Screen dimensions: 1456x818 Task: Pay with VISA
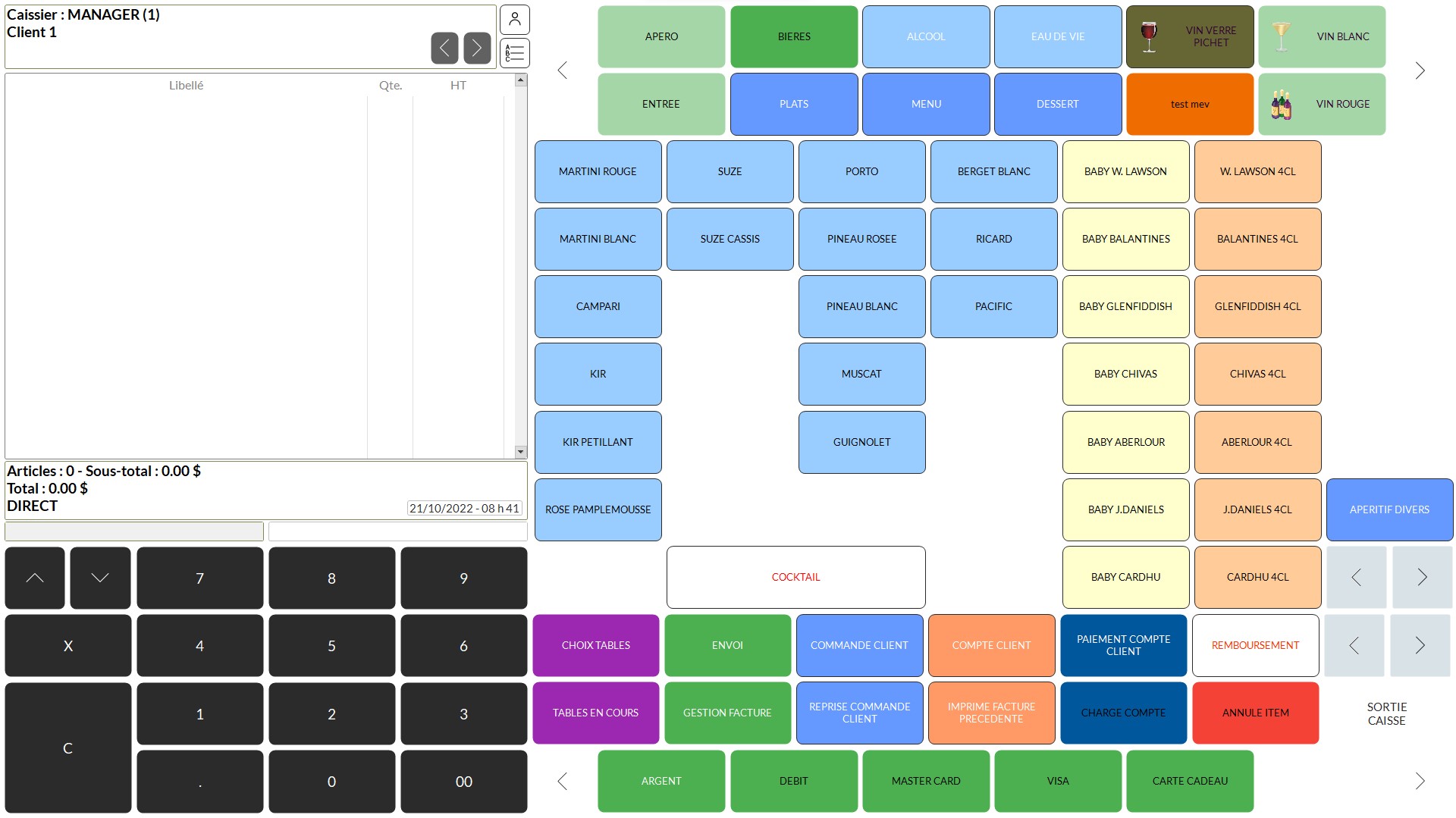click(x=1057, y=781)
